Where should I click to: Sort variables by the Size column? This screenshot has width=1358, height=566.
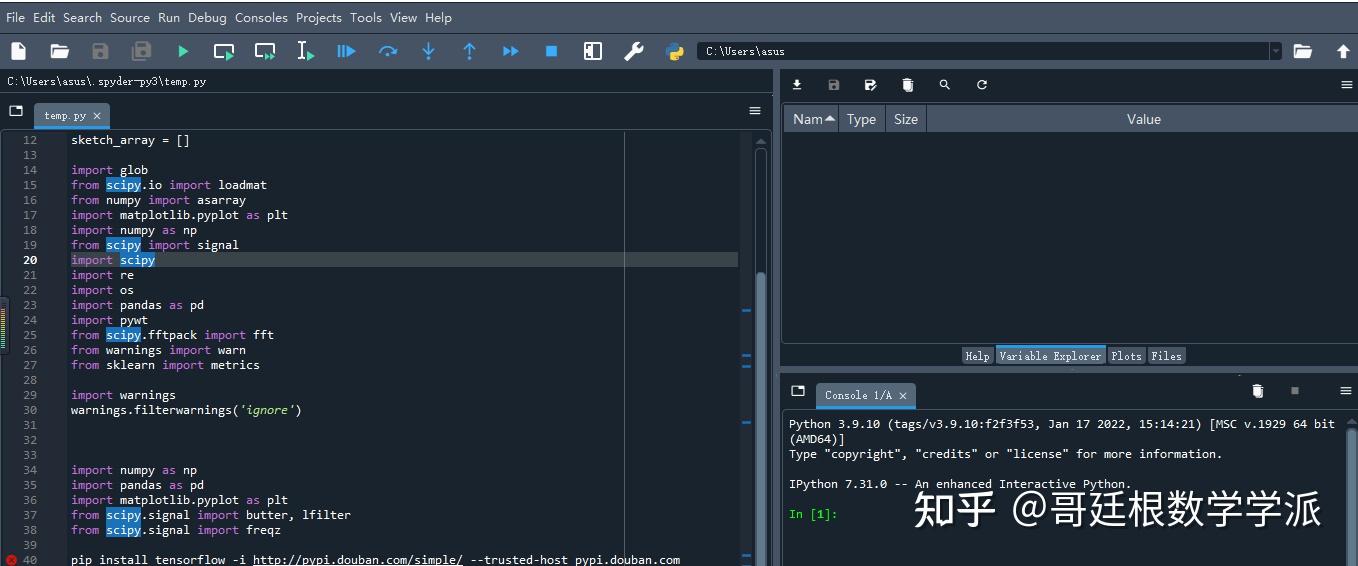tap(906, 119)
